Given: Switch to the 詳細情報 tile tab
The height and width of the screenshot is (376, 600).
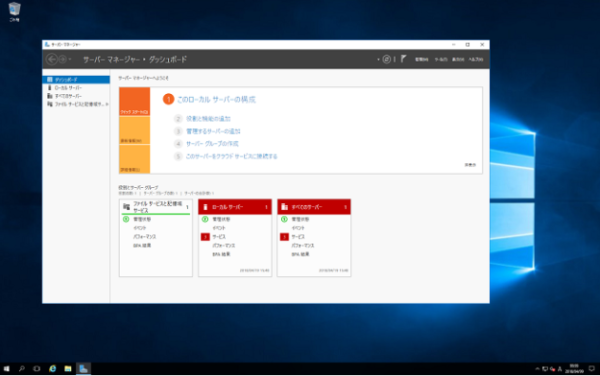Looking at the screenshot, I should [x=134, y=159].
